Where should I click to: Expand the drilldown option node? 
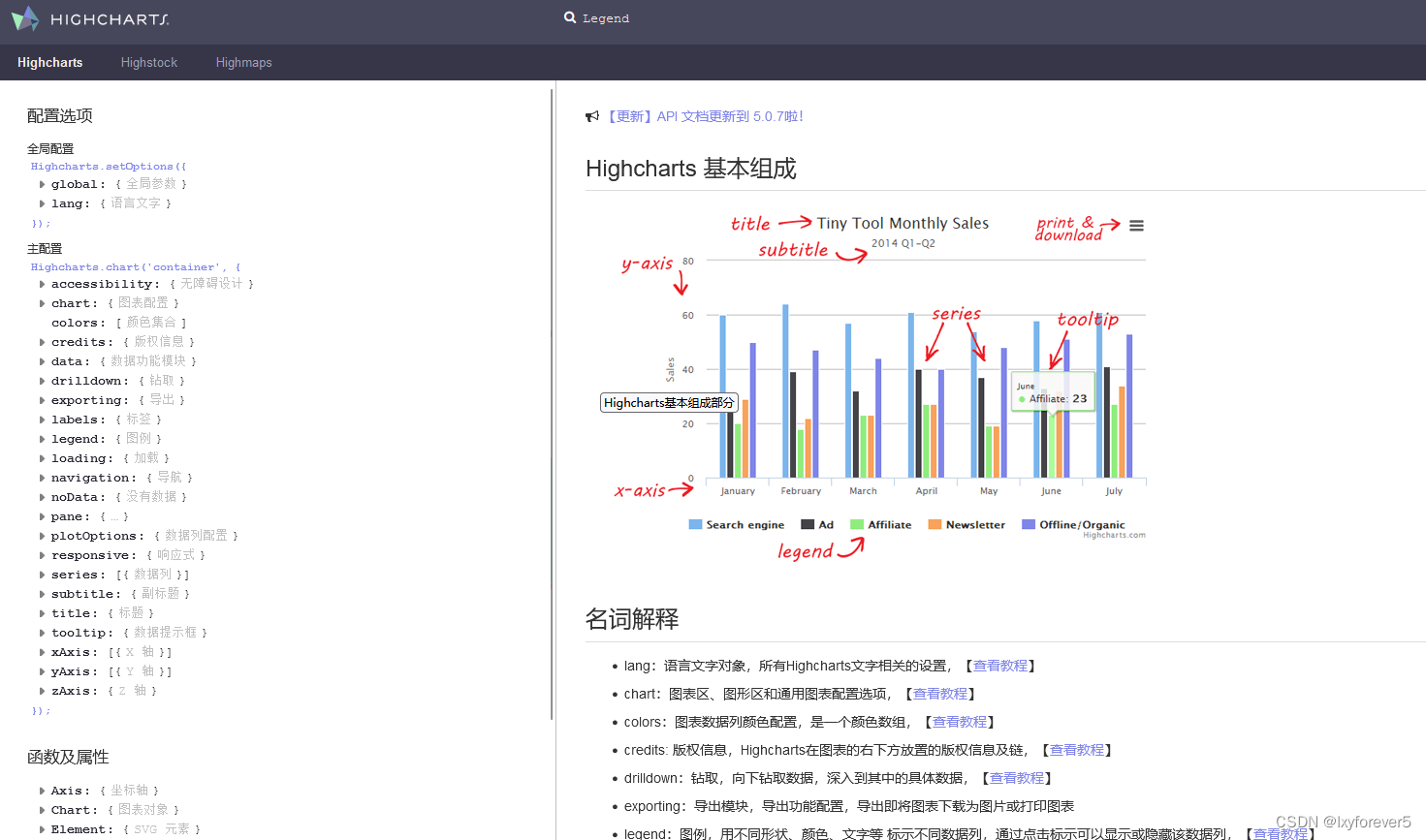42,381
